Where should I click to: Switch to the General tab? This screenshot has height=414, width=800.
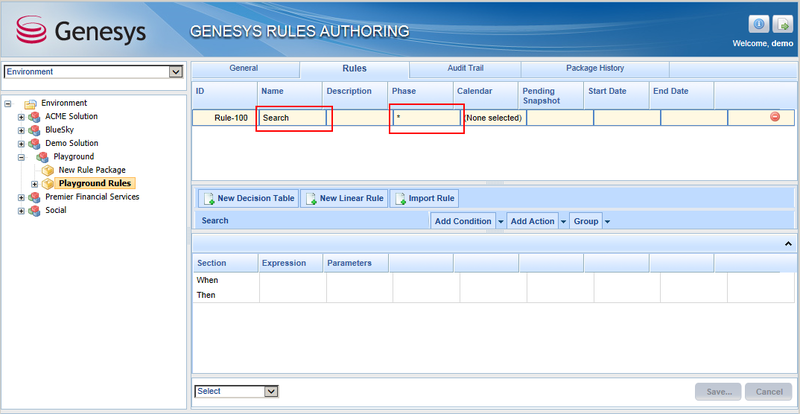click(245, 69)
